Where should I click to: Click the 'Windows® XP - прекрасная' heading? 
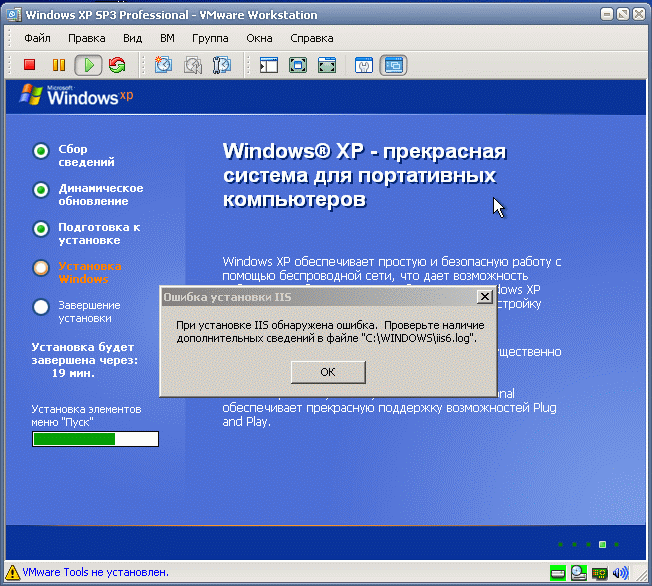coord(365,151)
